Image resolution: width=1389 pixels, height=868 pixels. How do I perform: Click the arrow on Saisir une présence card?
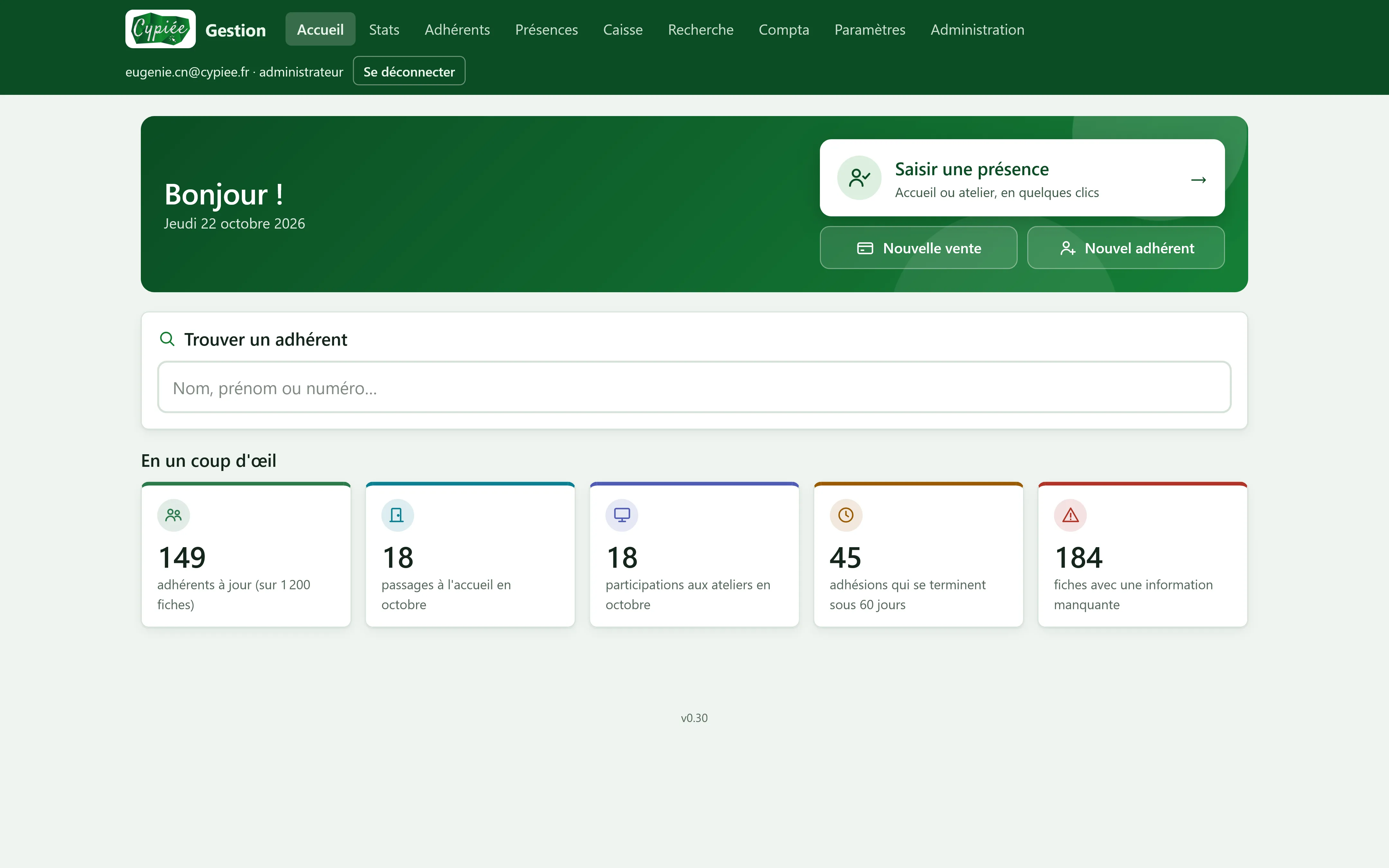(x=1198, y=180)
